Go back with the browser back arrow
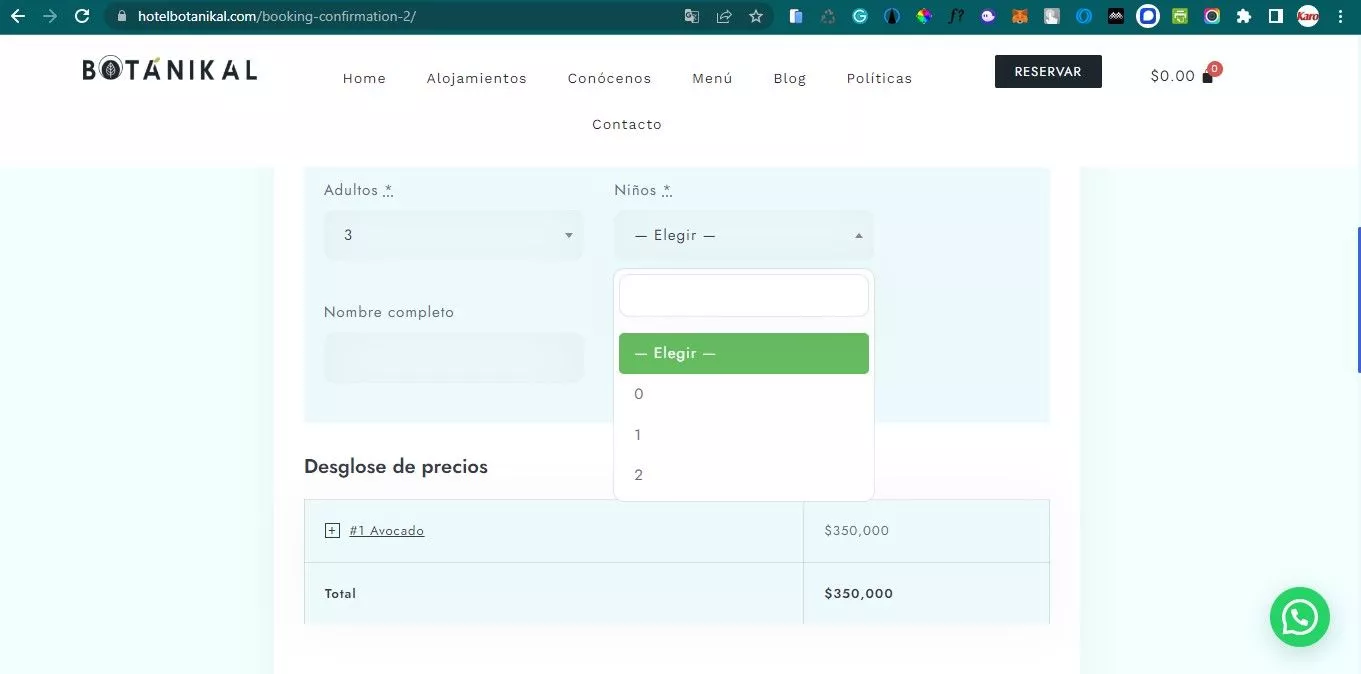Image resolution: width=1361 pixels, height=674 pixels. coord(17,16)
